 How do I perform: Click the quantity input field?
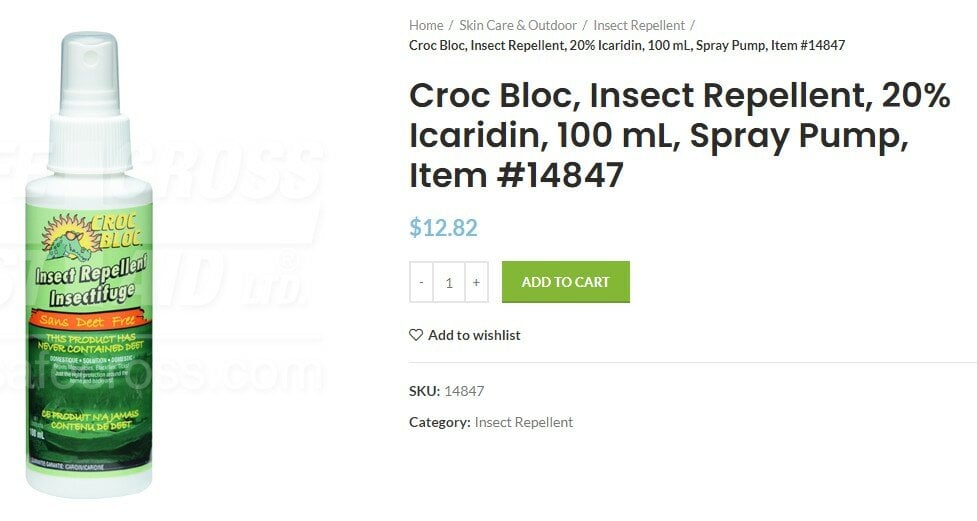click(x=449, y=282)
